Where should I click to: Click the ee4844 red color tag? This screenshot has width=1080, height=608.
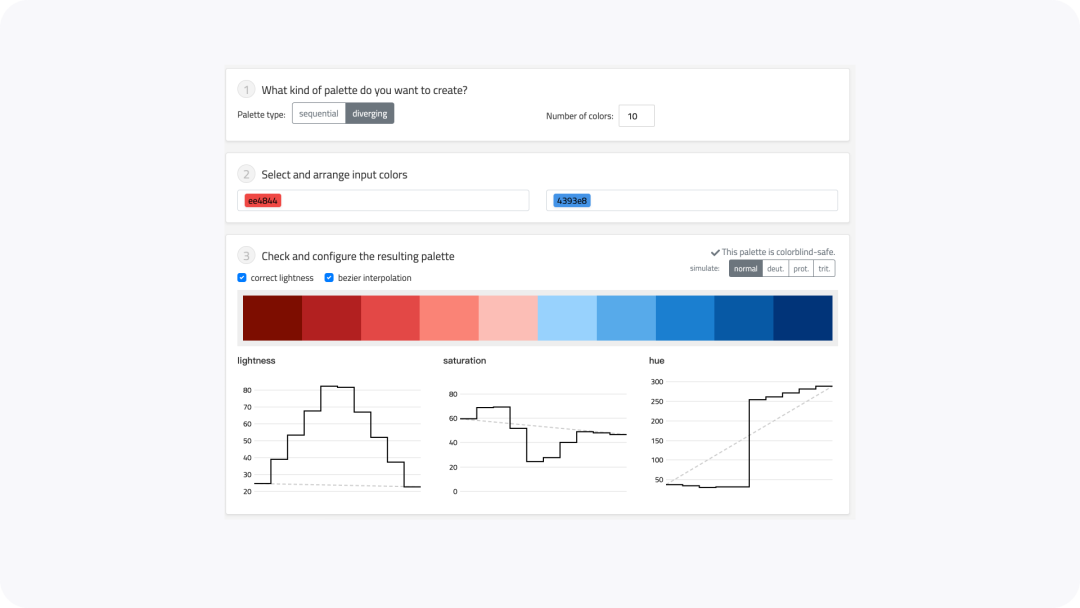[262, 200]
